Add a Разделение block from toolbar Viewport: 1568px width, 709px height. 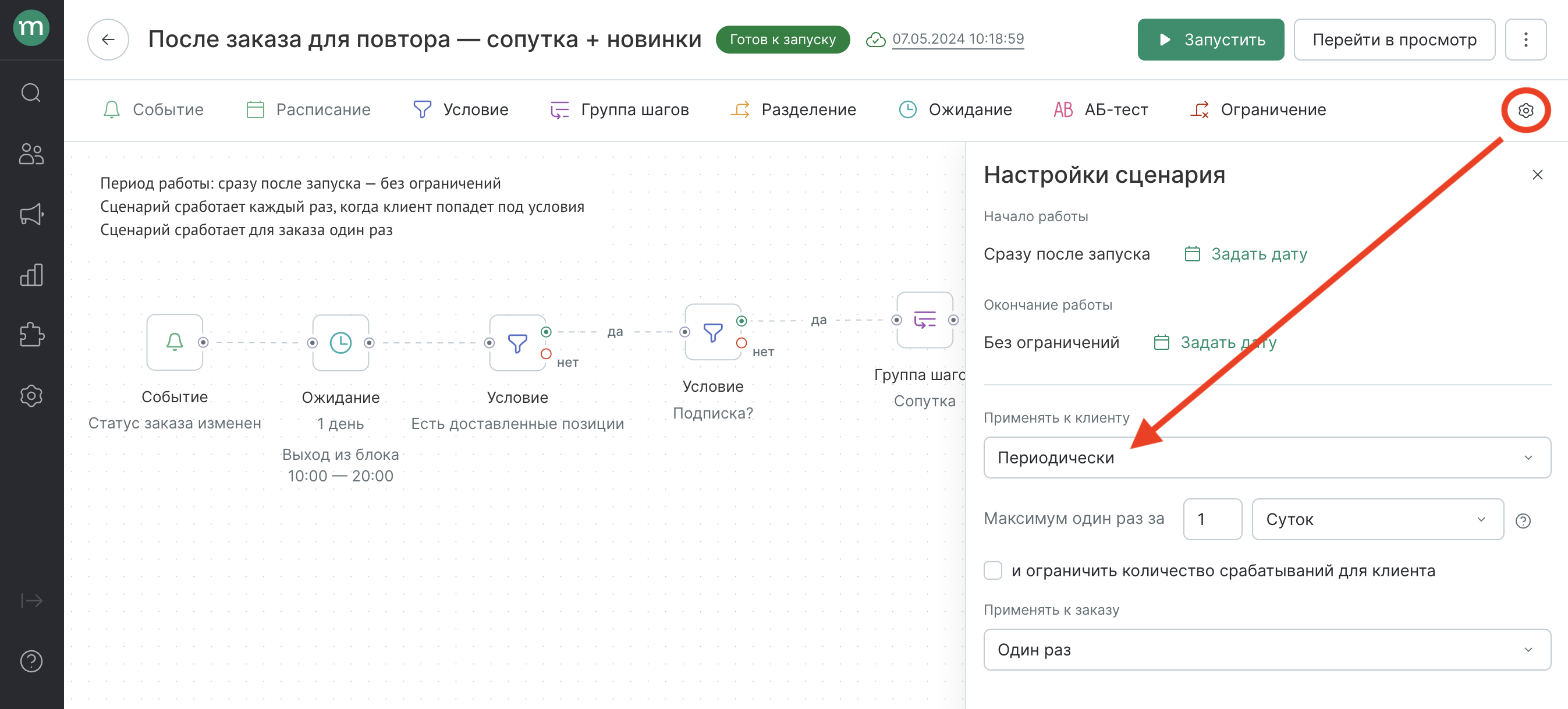[793, 110]
